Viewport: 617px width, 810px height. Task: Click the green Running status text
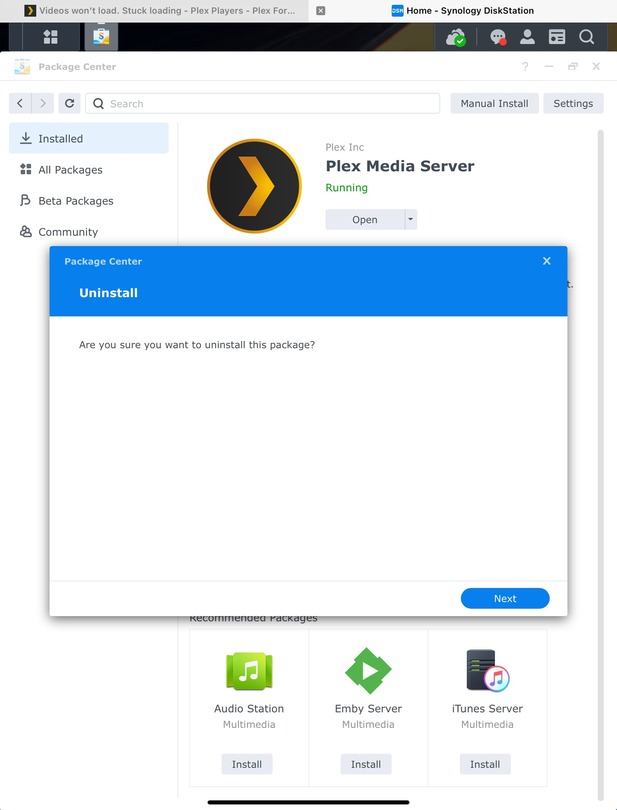[347, 188]
